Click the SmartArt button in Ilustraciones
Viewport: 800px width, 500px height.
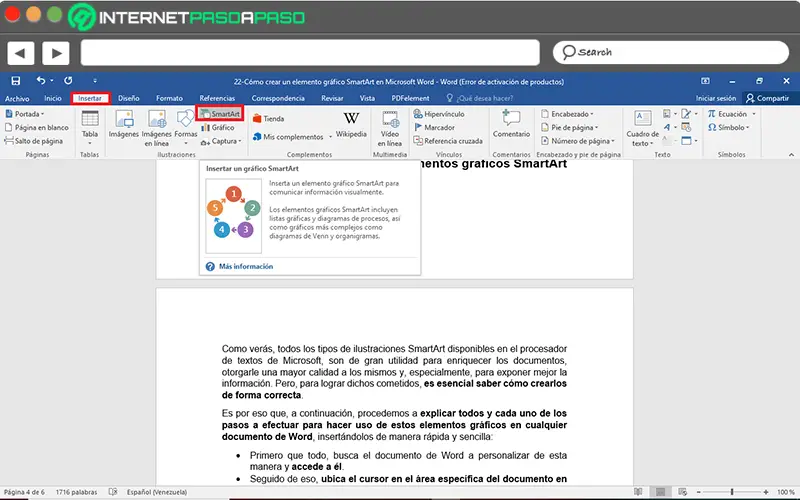click(x=220, y=113)
